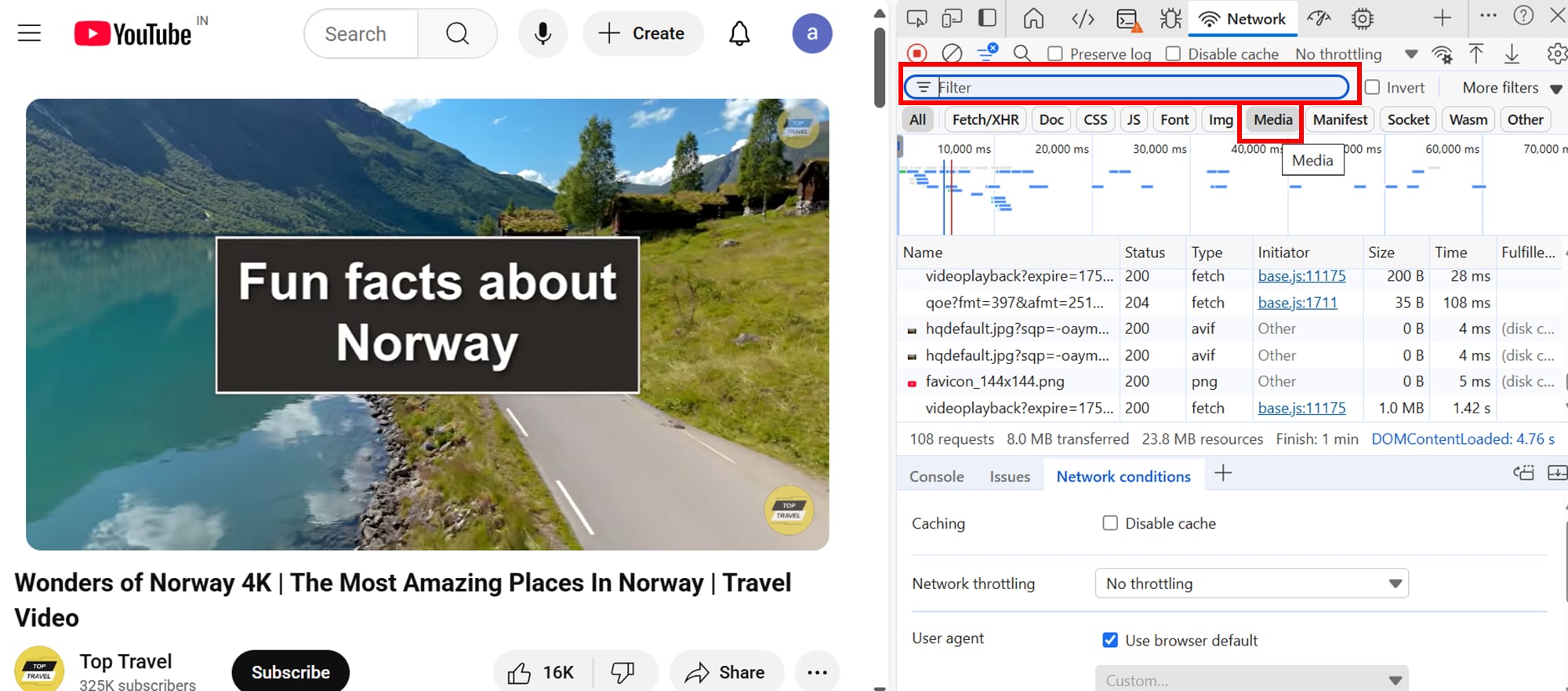Subscribe to Top Travel channel
This screenshot has width=1568, height=691.
pyautogui.click(x=290, y=672)
